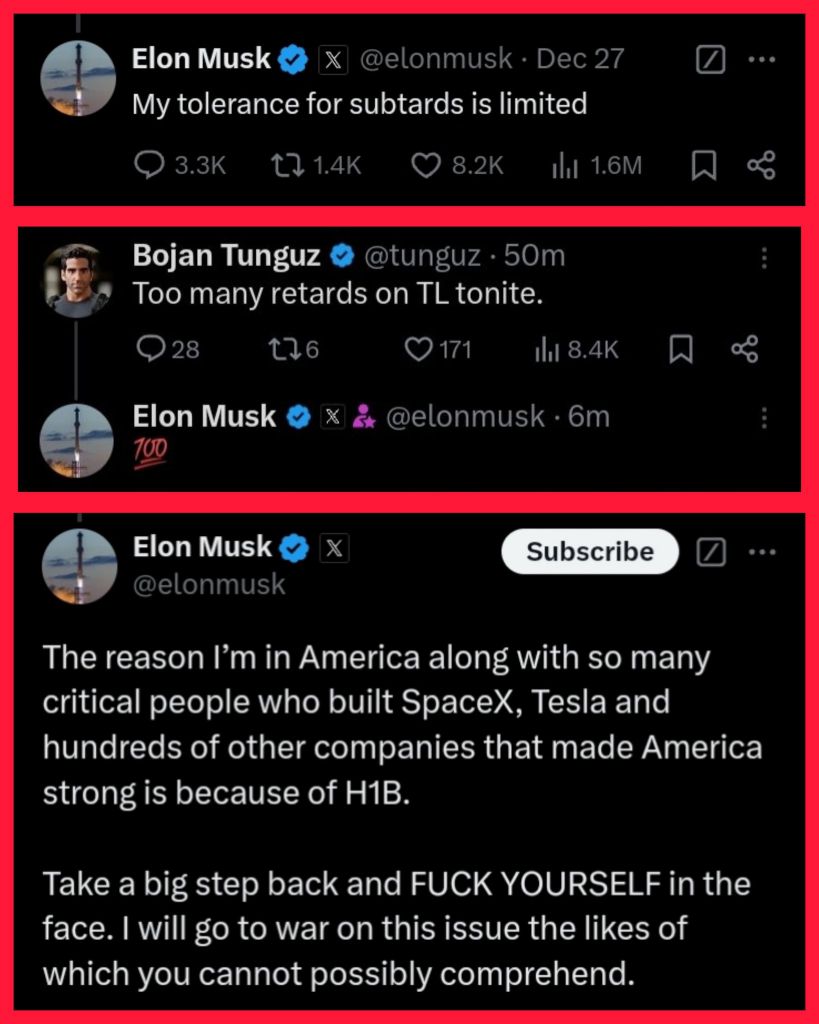Open Grok icon on the Dec 27 tweet
Viewport: 819px width, 1024px height.
(710, 60)
